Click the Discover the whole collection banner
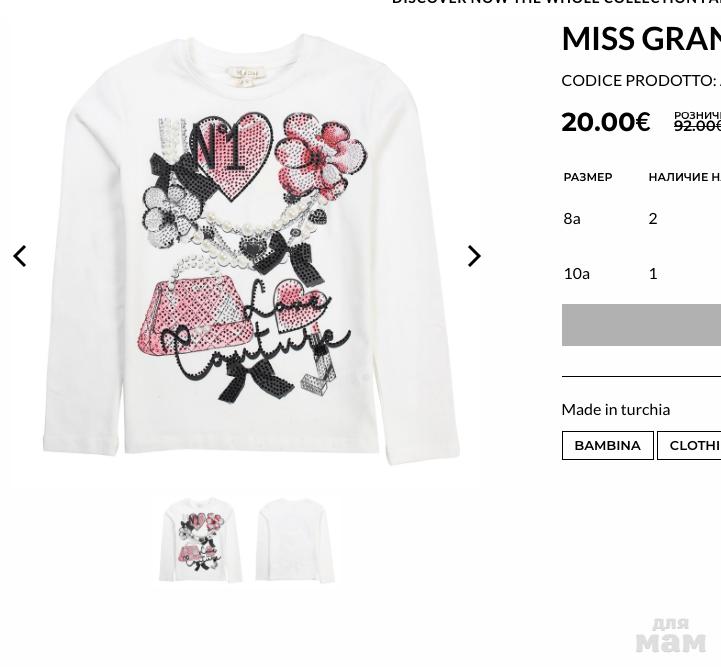Viewport: 721px width, 667px height. [556, 2]
